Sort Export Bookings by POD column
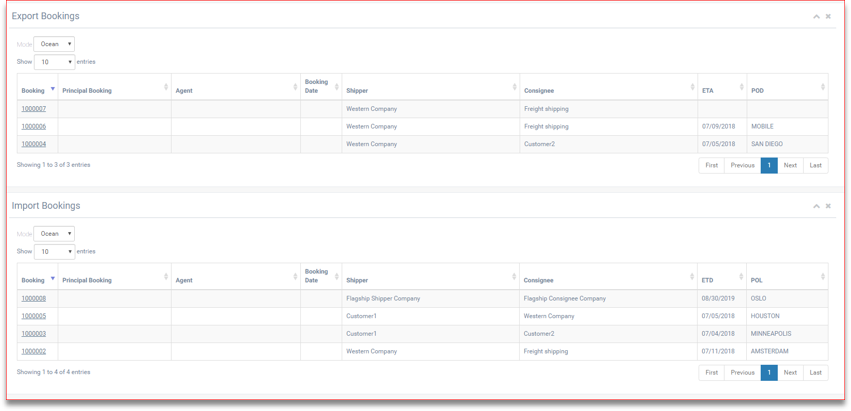This screenshot has width=851, height=411. click(x=788, y=87)
